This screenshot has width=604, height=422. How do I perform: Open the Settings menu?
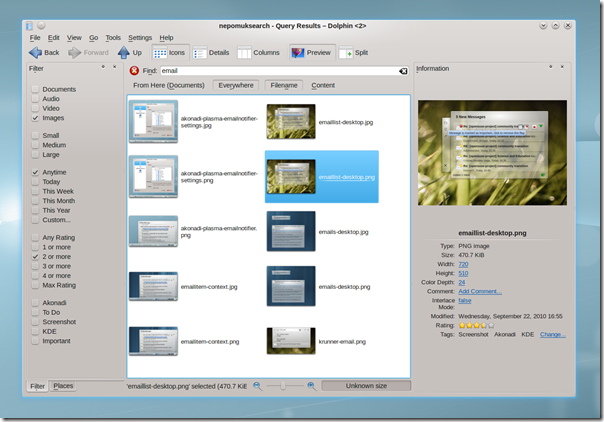[x=140, y=37]
